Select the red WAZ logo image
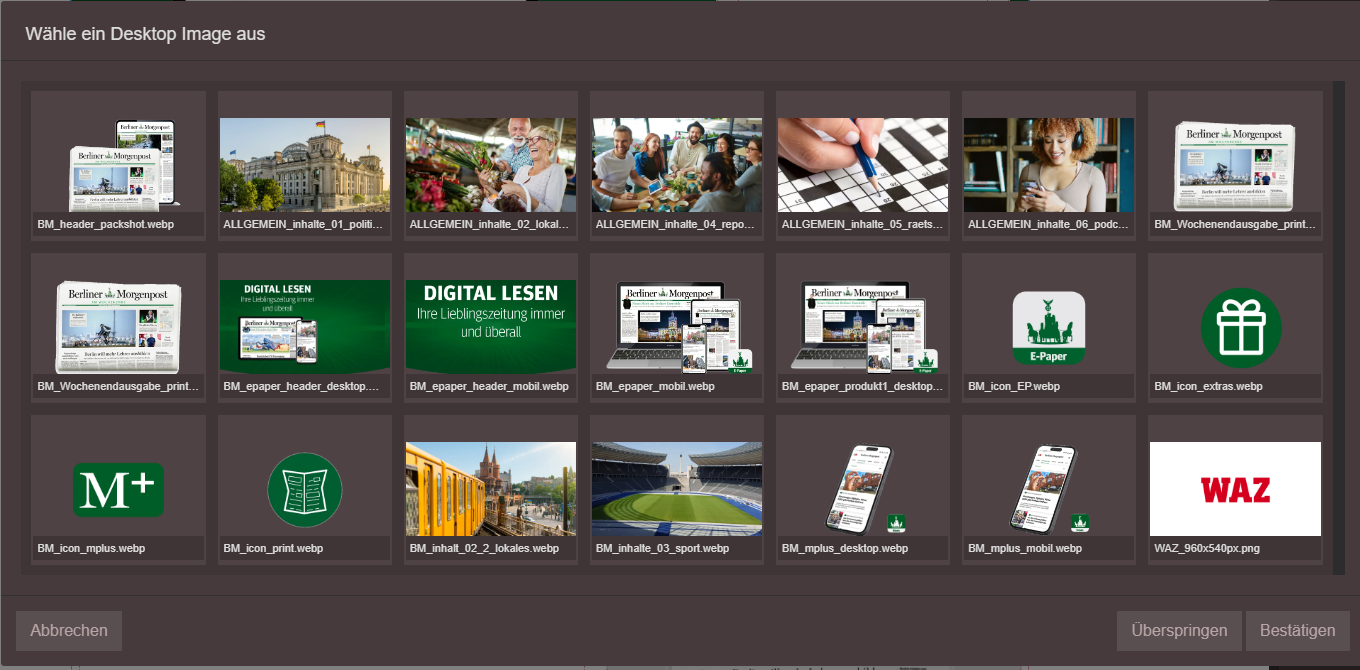Screen dimensions: 1360x670 tap(1235, 489)
